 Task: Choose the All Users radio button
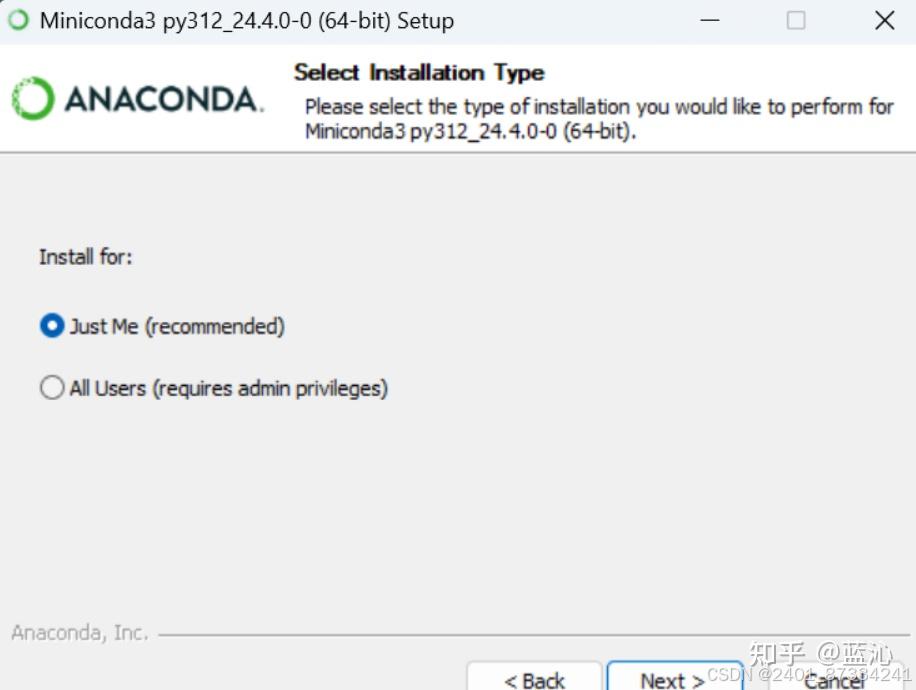52,387
